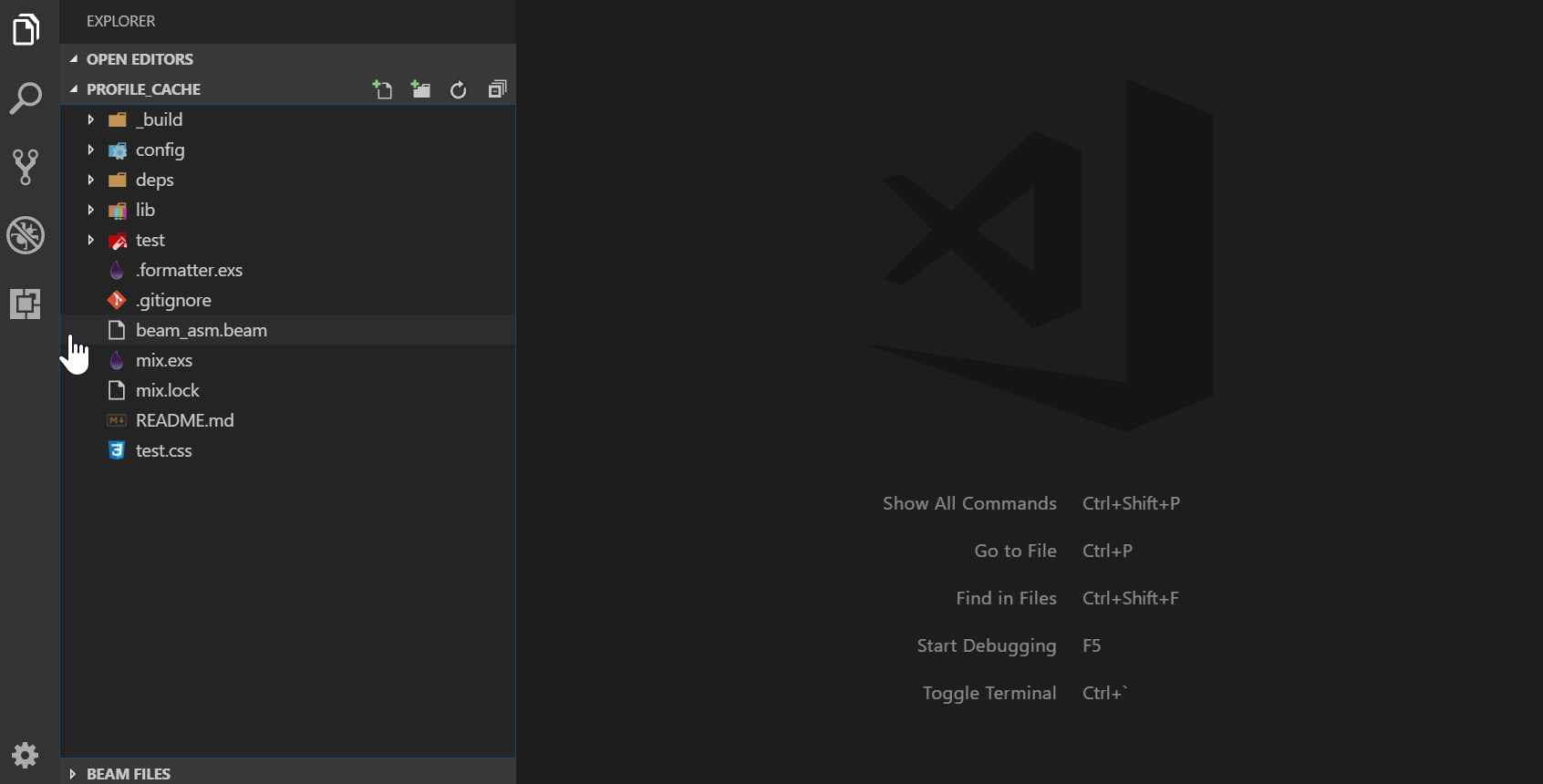The image size is (1543, 784).
Task: Click the lib folder icon
Action: pyautogui.click(x=118, y=211)
